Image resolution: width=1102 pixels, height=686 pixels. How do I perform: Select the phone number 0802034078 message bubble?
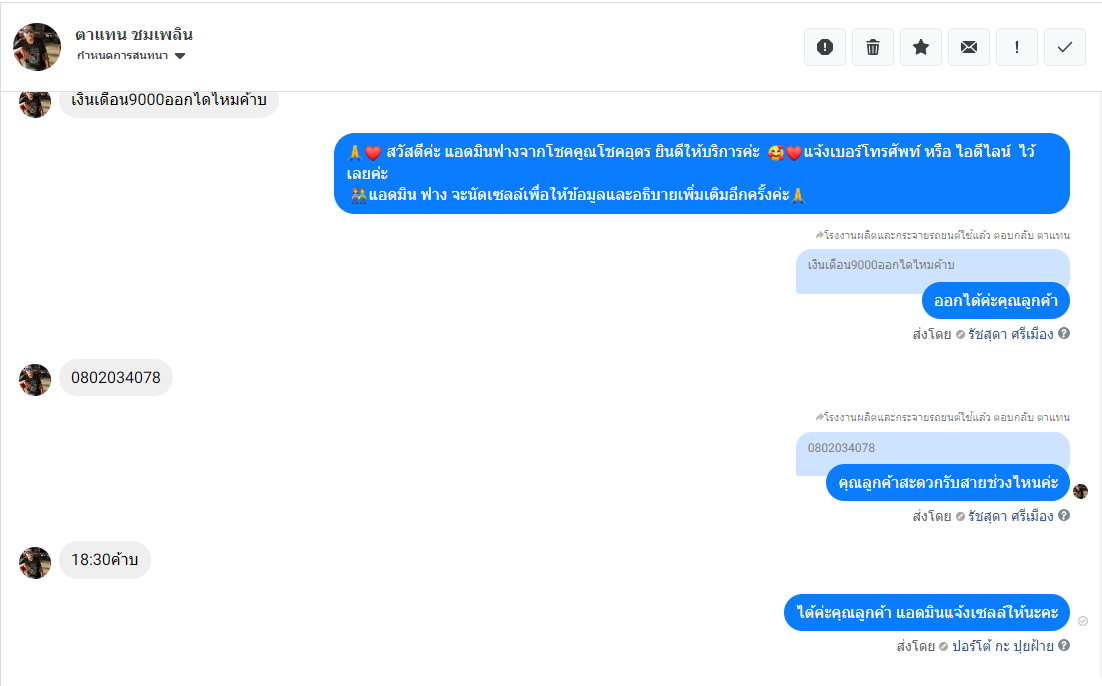tap(116, 377)
